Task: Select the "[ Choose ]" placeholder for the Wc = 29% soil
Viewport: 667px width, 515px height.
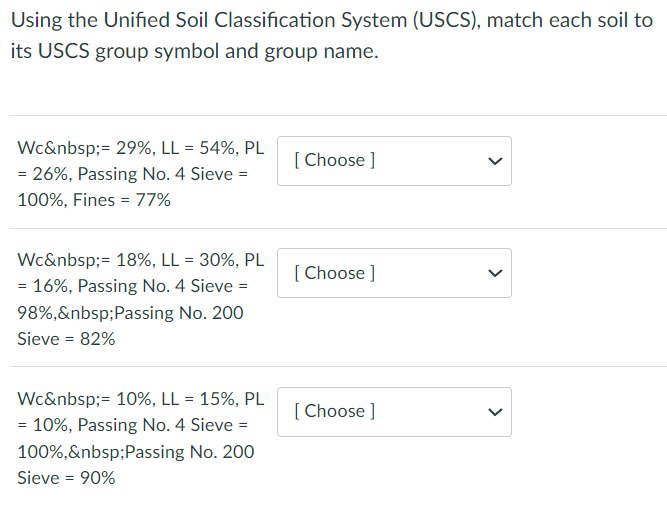Action: click(x=336, y=160)
